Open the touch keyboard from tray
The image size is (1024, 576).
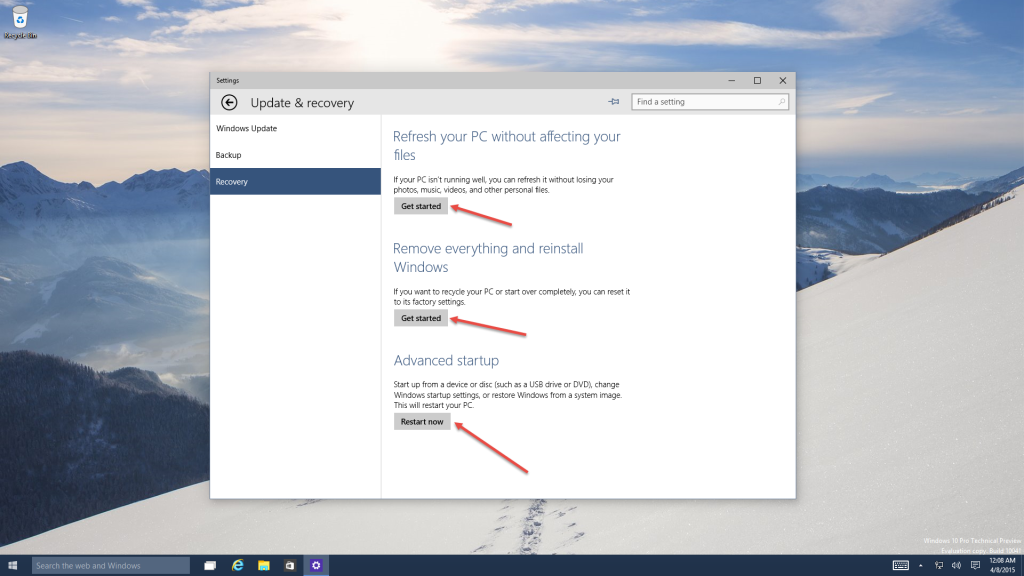pos(901,566)
